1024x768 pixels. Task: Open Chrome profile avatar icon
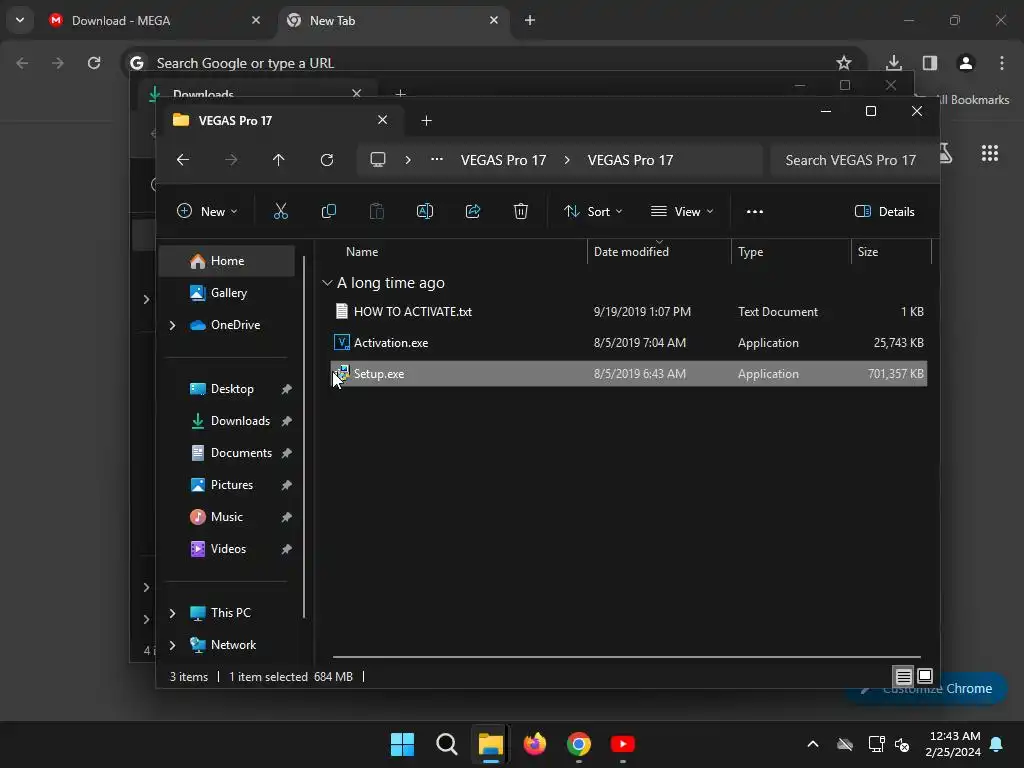pos(966,63)
